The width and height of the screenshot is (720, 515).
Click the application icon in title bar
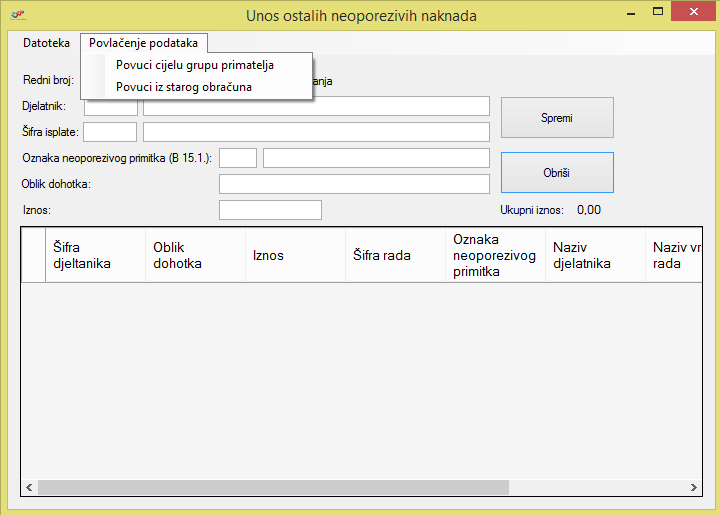pos(17,16)
